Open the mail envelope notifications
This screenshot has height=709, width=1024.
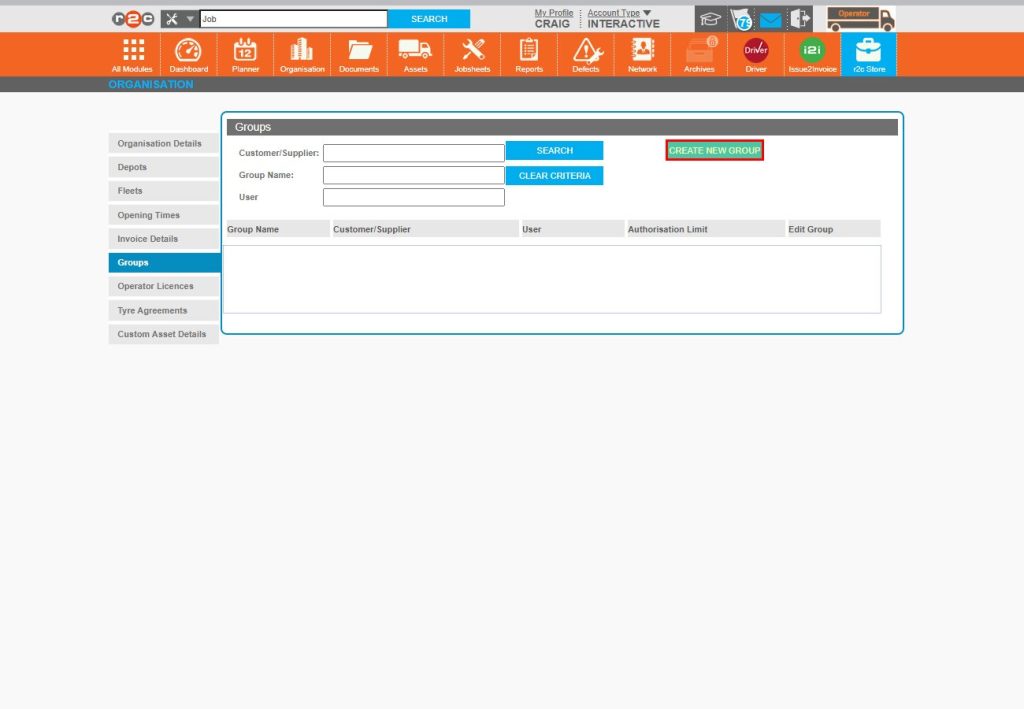point(773,18)
